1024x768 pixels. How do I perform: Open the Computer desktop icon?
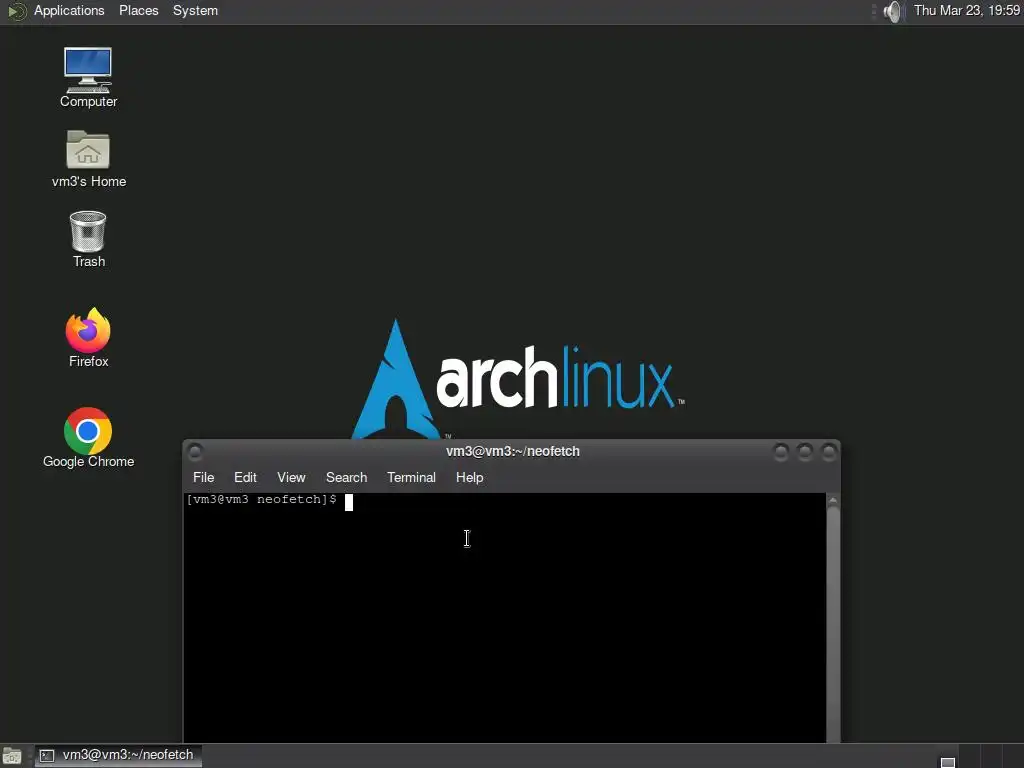(88, 77)
